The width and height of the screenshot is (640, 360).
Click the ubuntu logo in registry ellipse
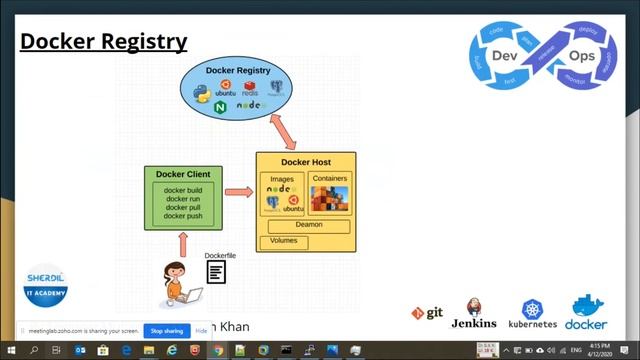[x=226, y=88]
